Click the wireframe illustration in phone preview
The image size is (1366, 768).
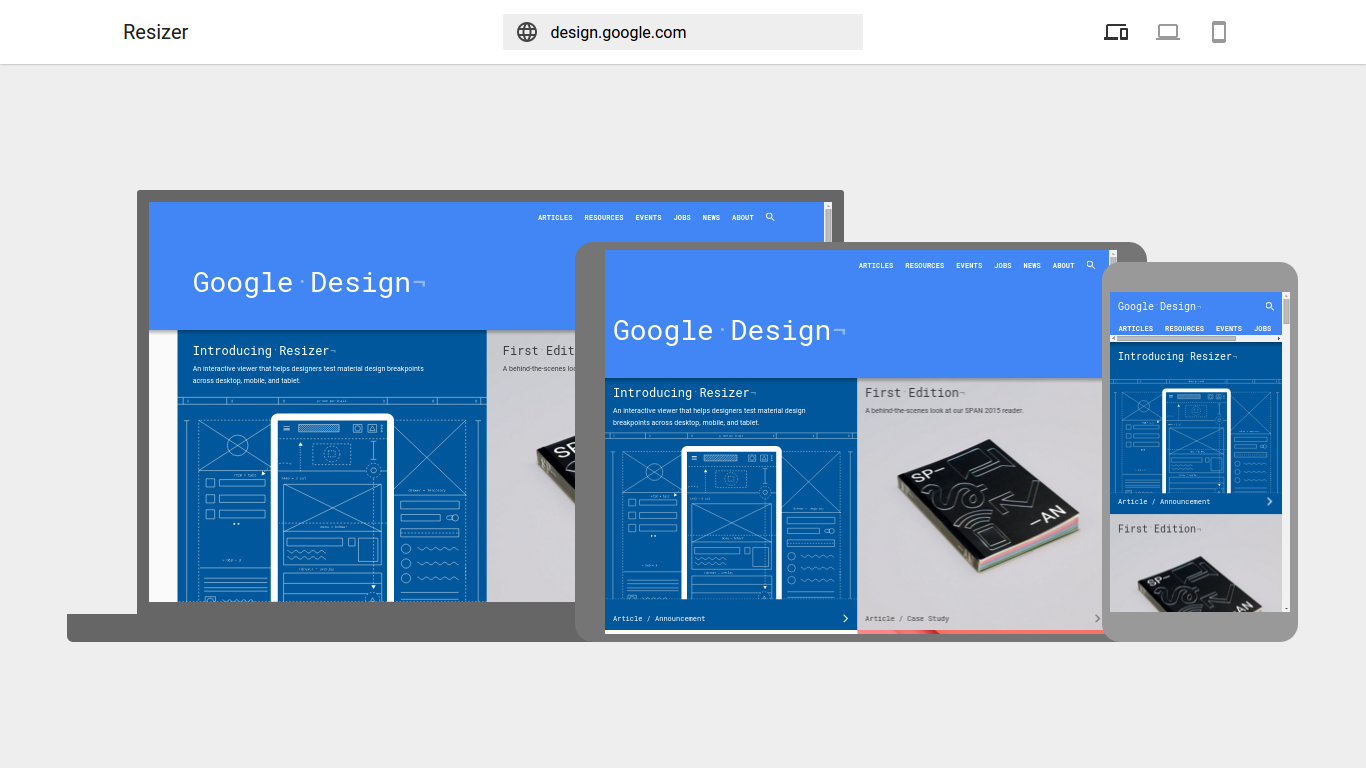(1196, 438)
